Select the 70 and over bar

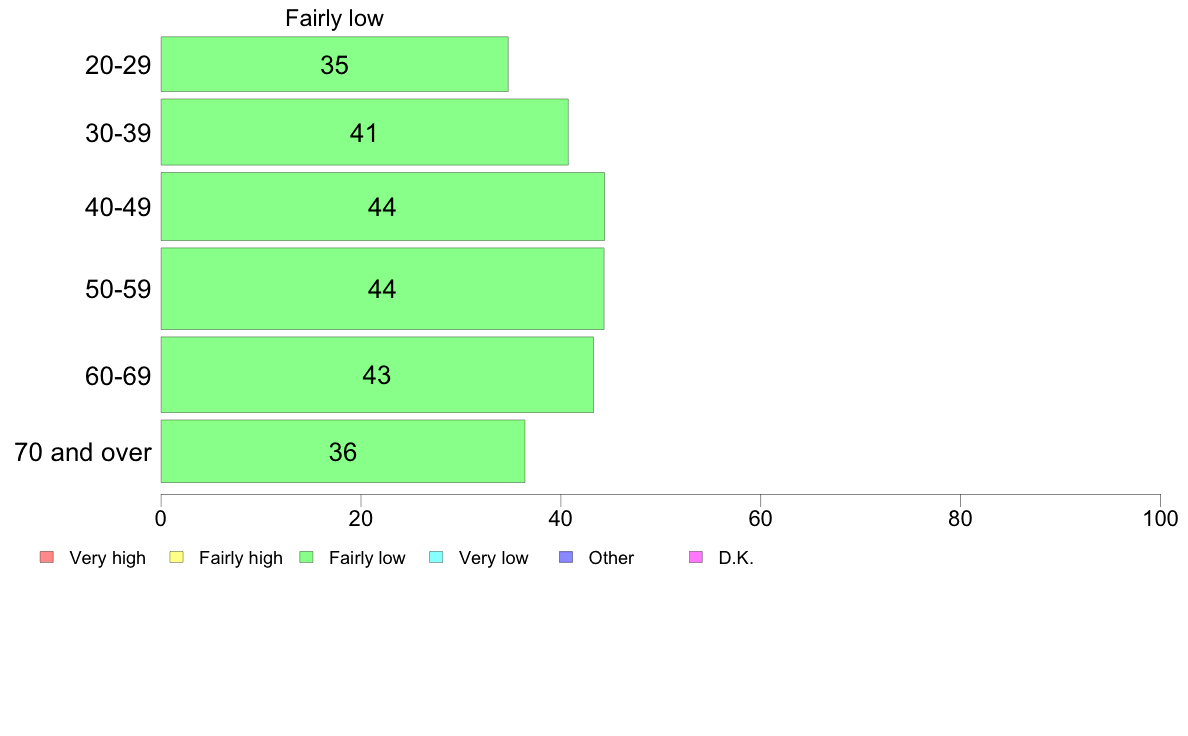pyautogui.click(x=342, y=451)
